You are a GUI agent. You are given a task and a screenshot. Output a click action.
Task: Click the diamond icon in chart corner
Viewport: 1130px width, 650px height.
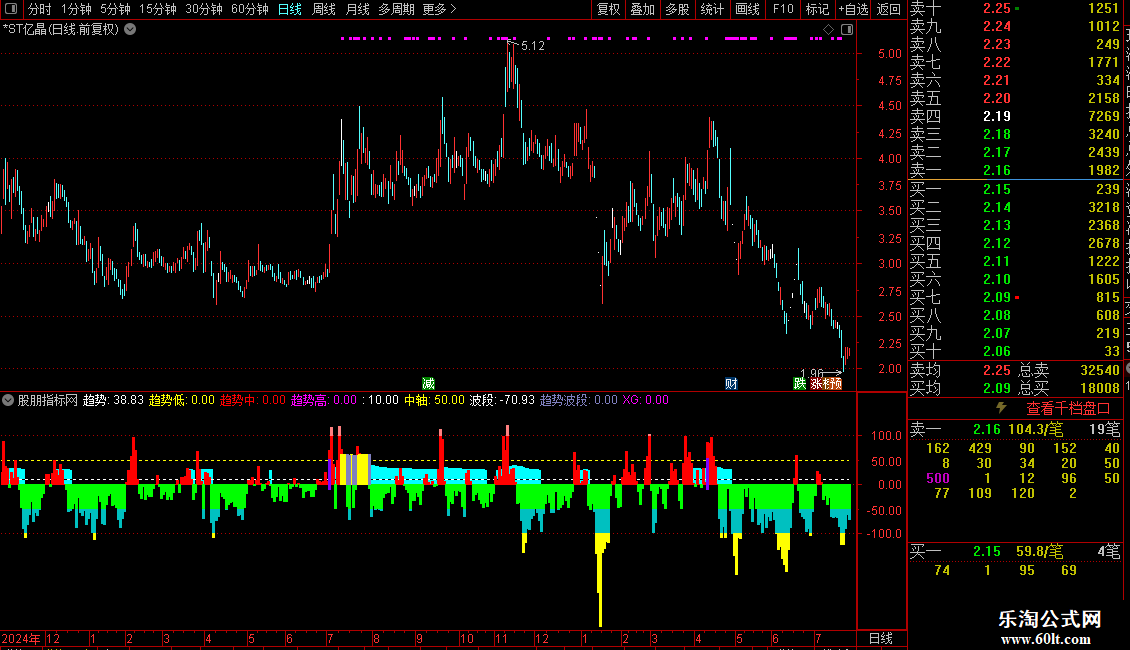pos(828,30)
